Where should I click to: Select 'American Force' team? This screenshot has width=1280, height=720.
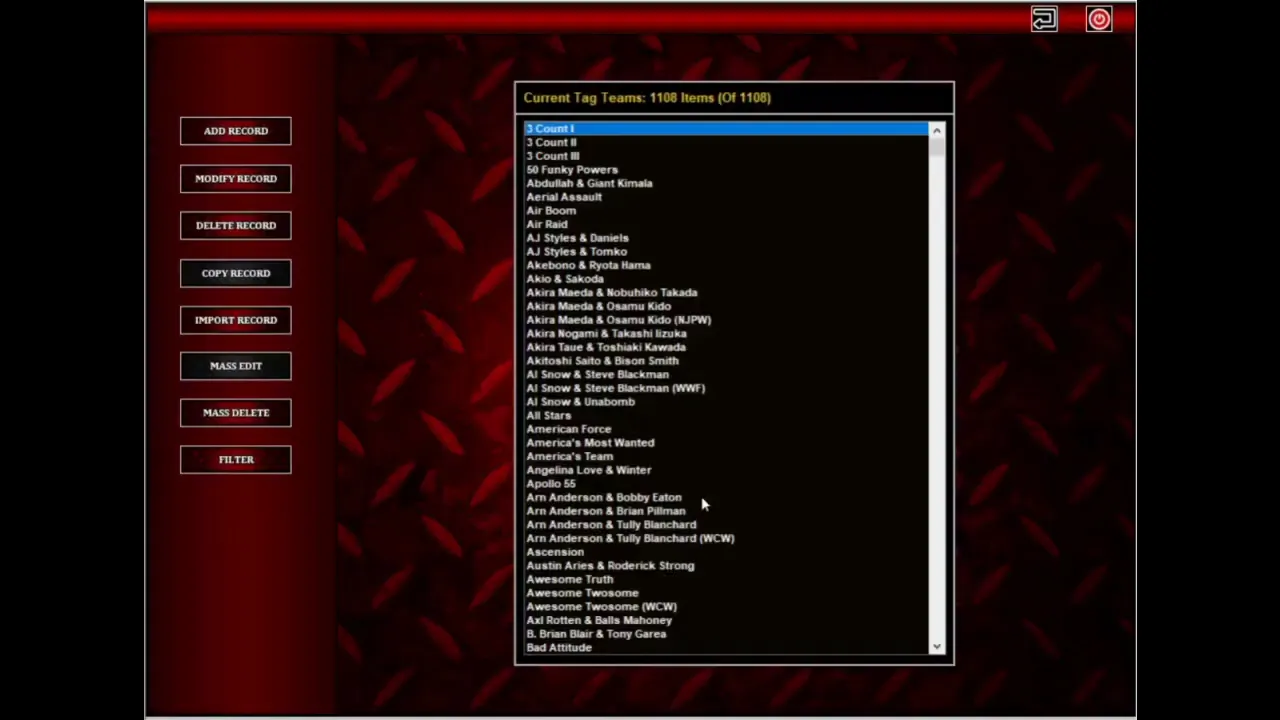click(727, 429)
